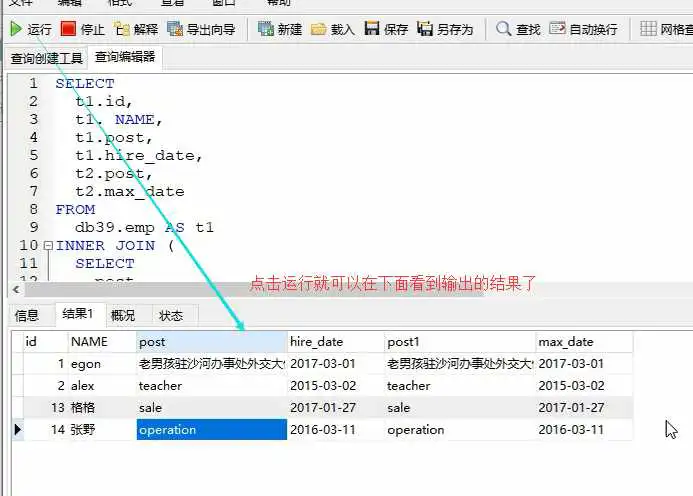Click the Save As (另存为) icon
This screenshot has width=693, height=496.
(425, 29)
